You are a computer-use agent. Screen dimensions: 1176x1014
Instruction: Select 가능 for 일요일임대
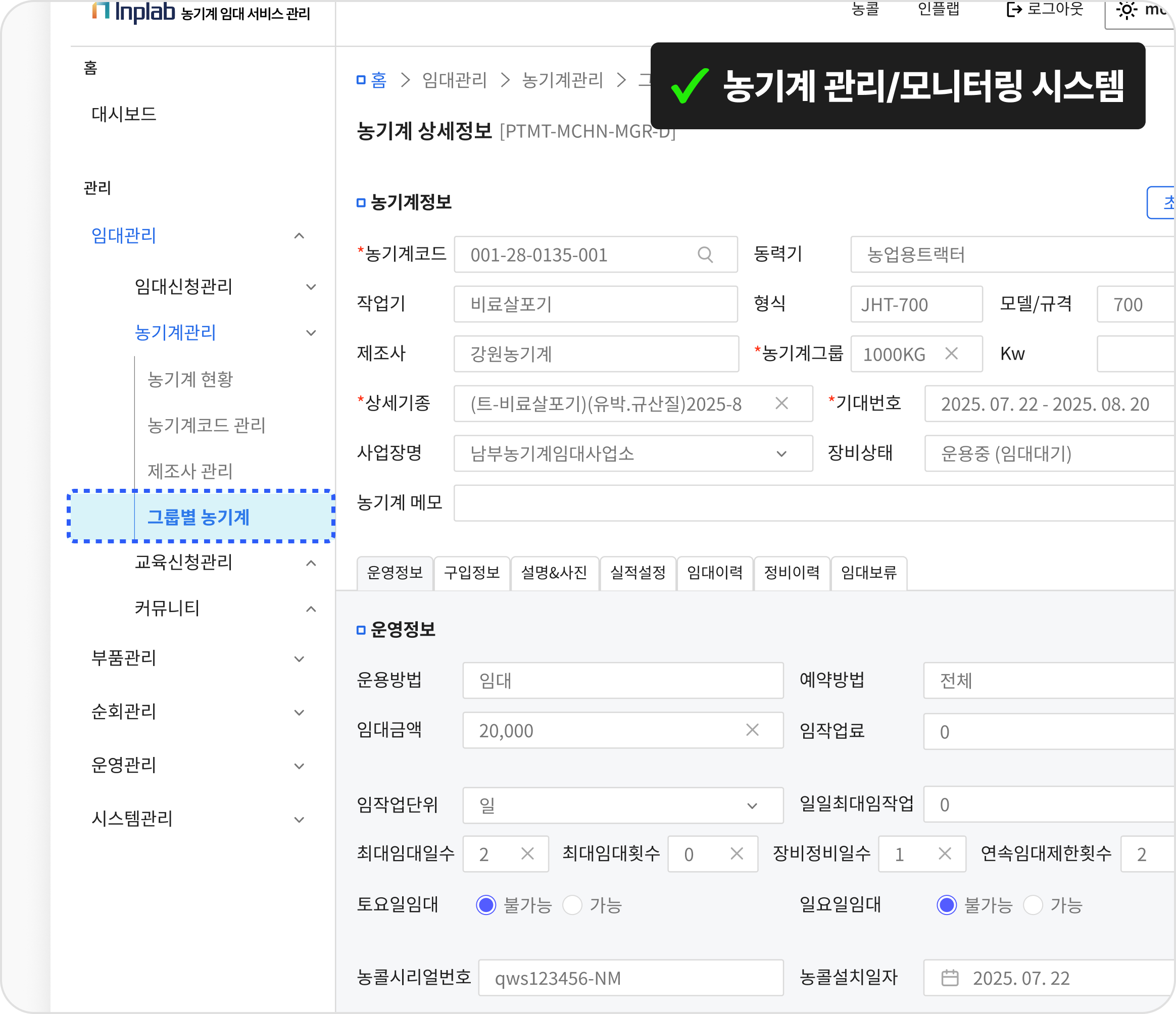[x=1033, y=905]
